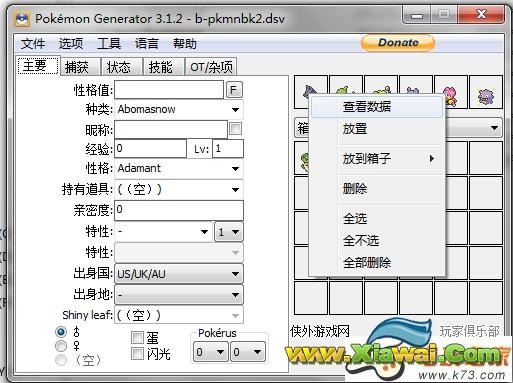The width and height of the screenshot is (513, 383).
Task: Switch to the 状态 tab
Action: point(121,67)
